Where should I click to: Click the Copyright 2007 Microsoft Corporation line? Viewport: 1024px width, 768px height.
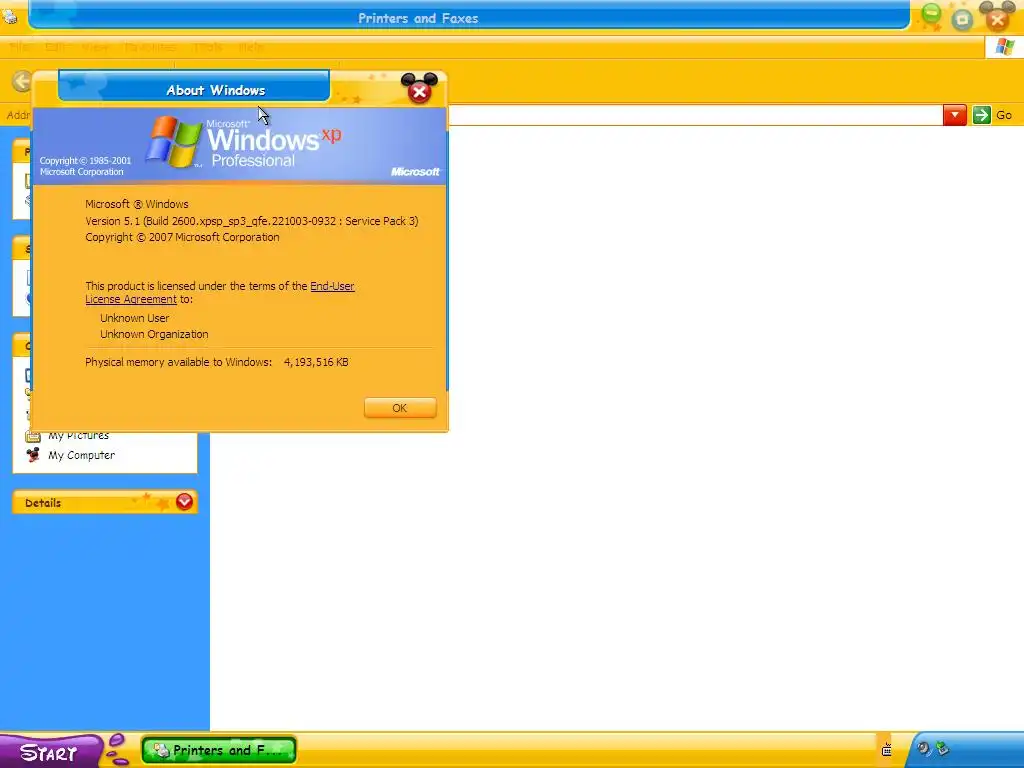point(182,237)
